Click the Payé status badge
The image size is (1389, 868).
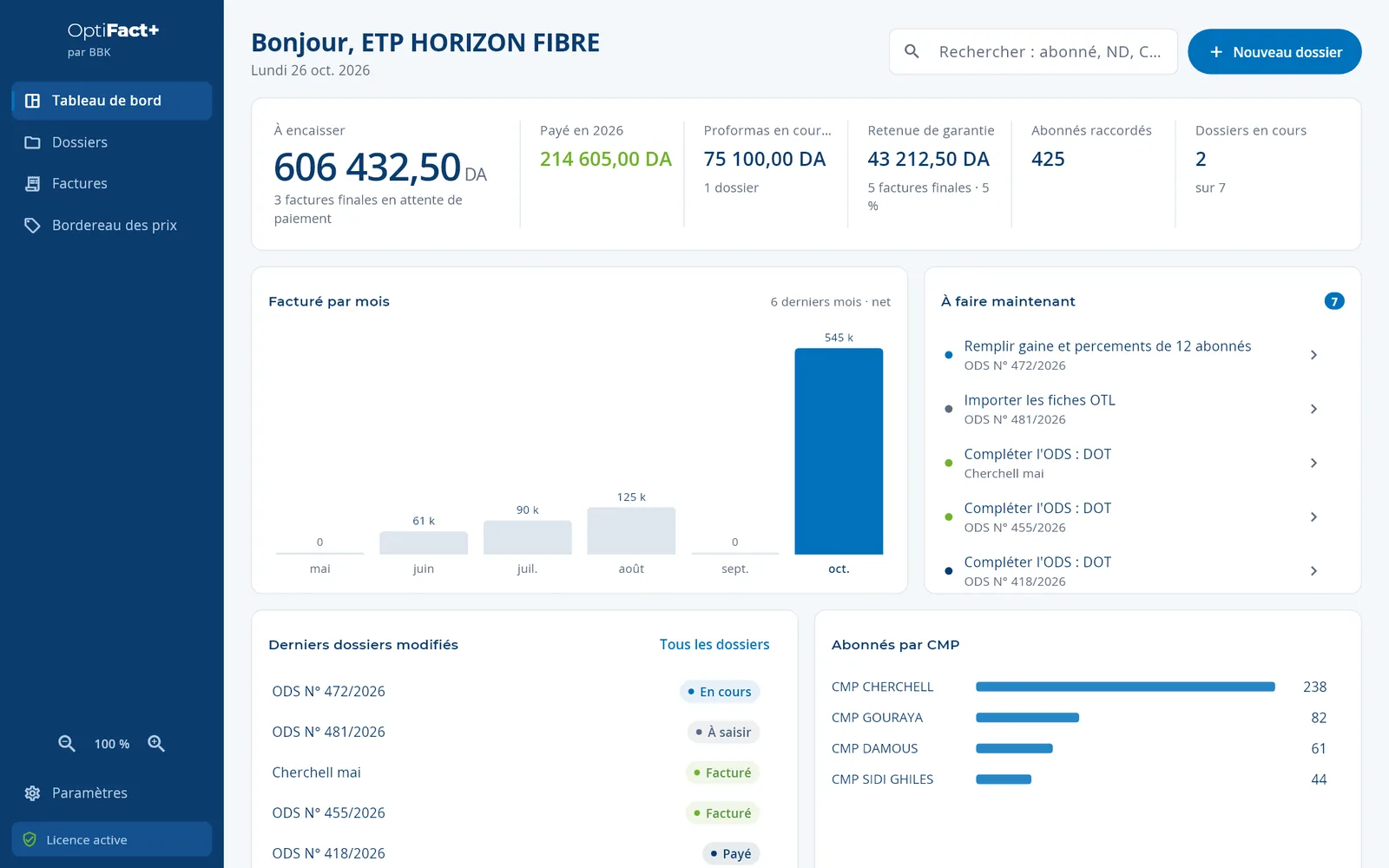coord(731,854)
